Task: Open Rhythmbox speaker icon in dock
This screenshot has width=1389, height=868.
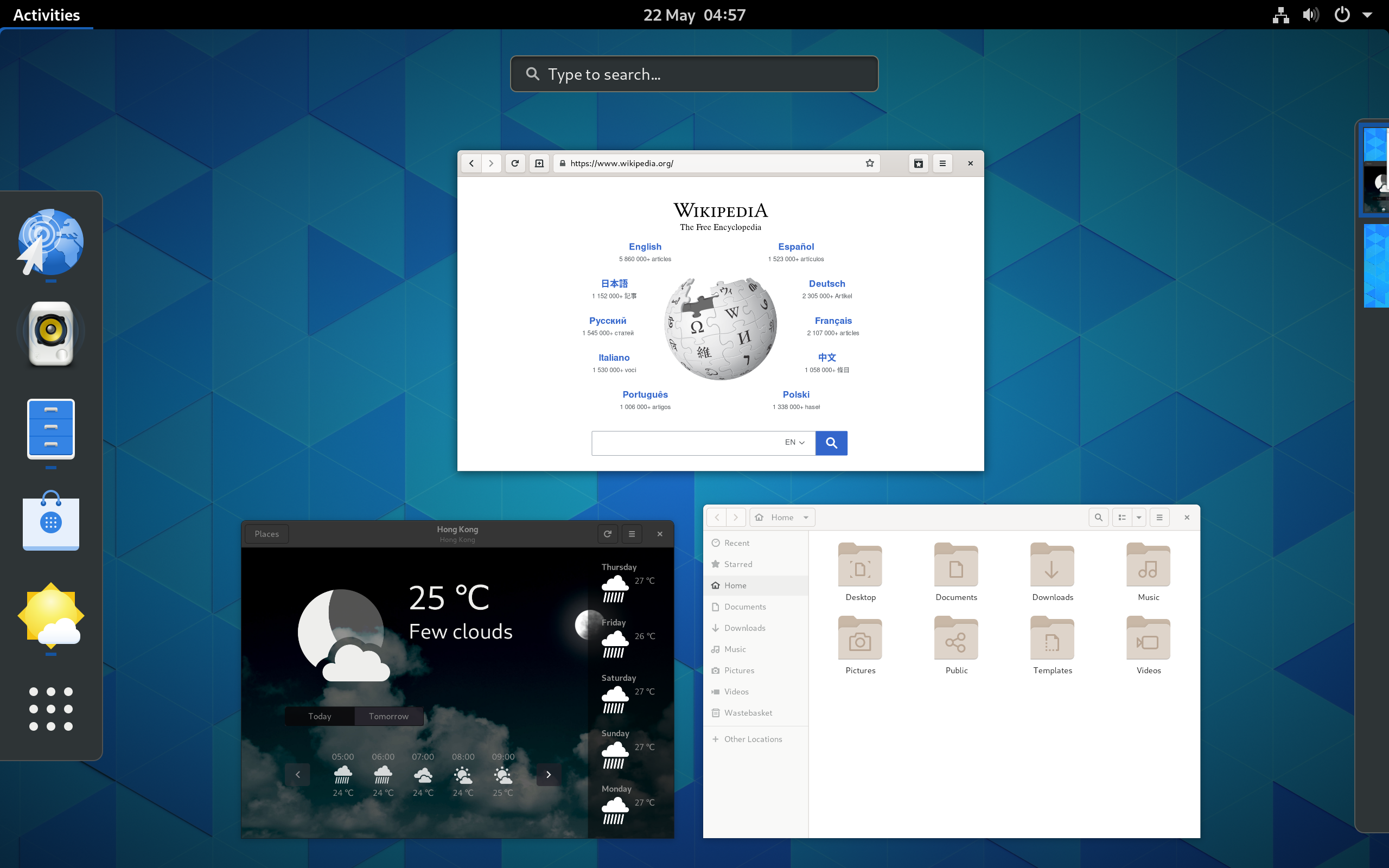Action: [x=51, y=334]
